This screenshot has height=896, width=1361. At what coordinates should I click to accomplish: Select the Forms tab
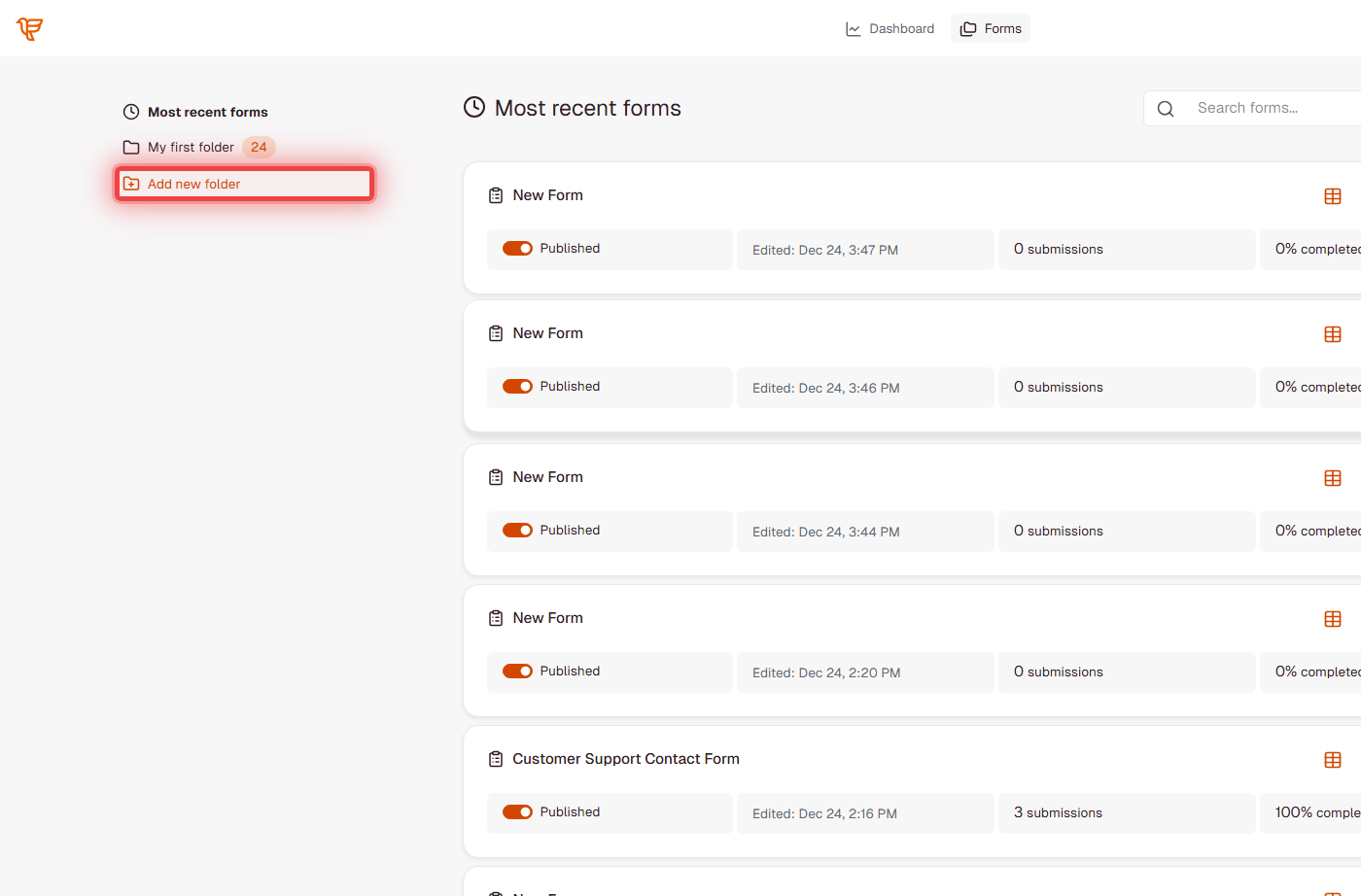[990, 28]
